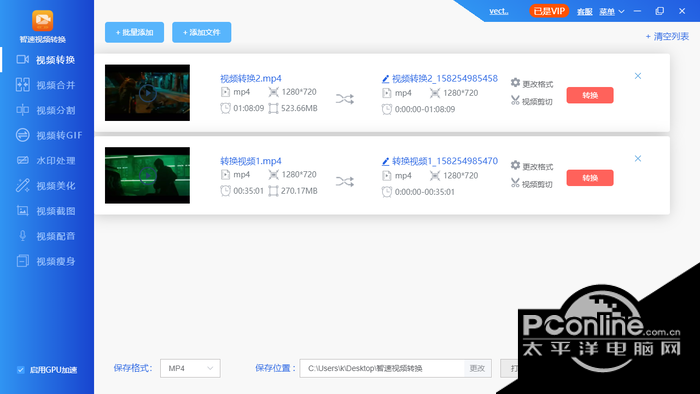Edit output name 视频转换2_158254985458 pencil icon
The width and height of the screenshot is (700, 394).
pos(386,79)
